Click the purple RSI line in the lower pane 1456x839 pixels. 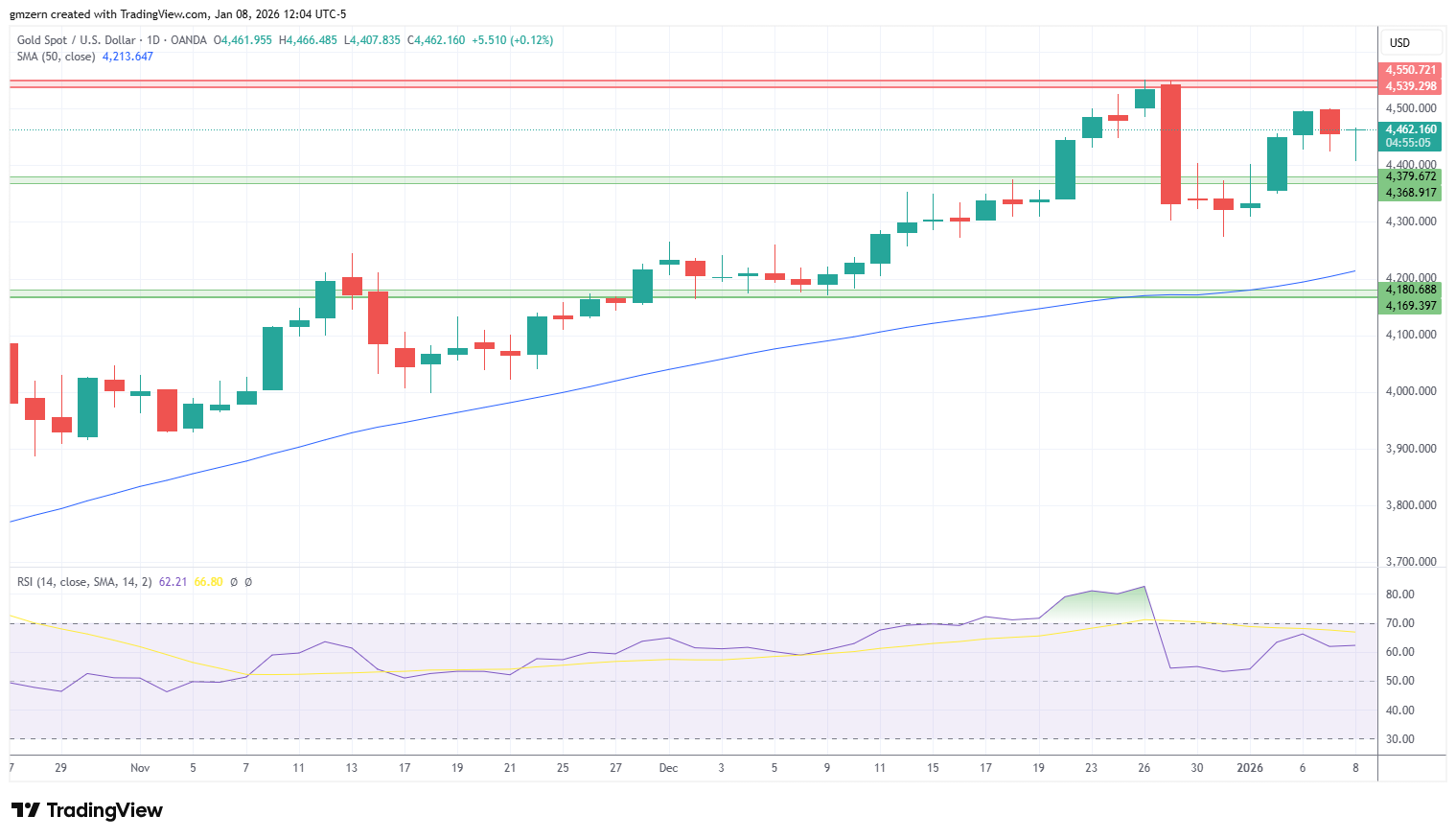tap(671, 639)
